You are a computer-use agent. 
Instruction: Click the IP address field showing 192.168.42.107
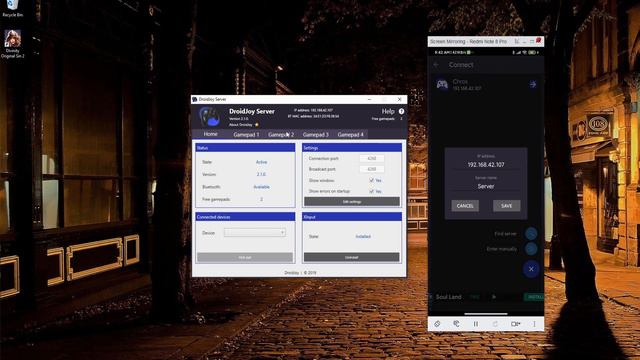pyautogui.click(x=486, y=164)
